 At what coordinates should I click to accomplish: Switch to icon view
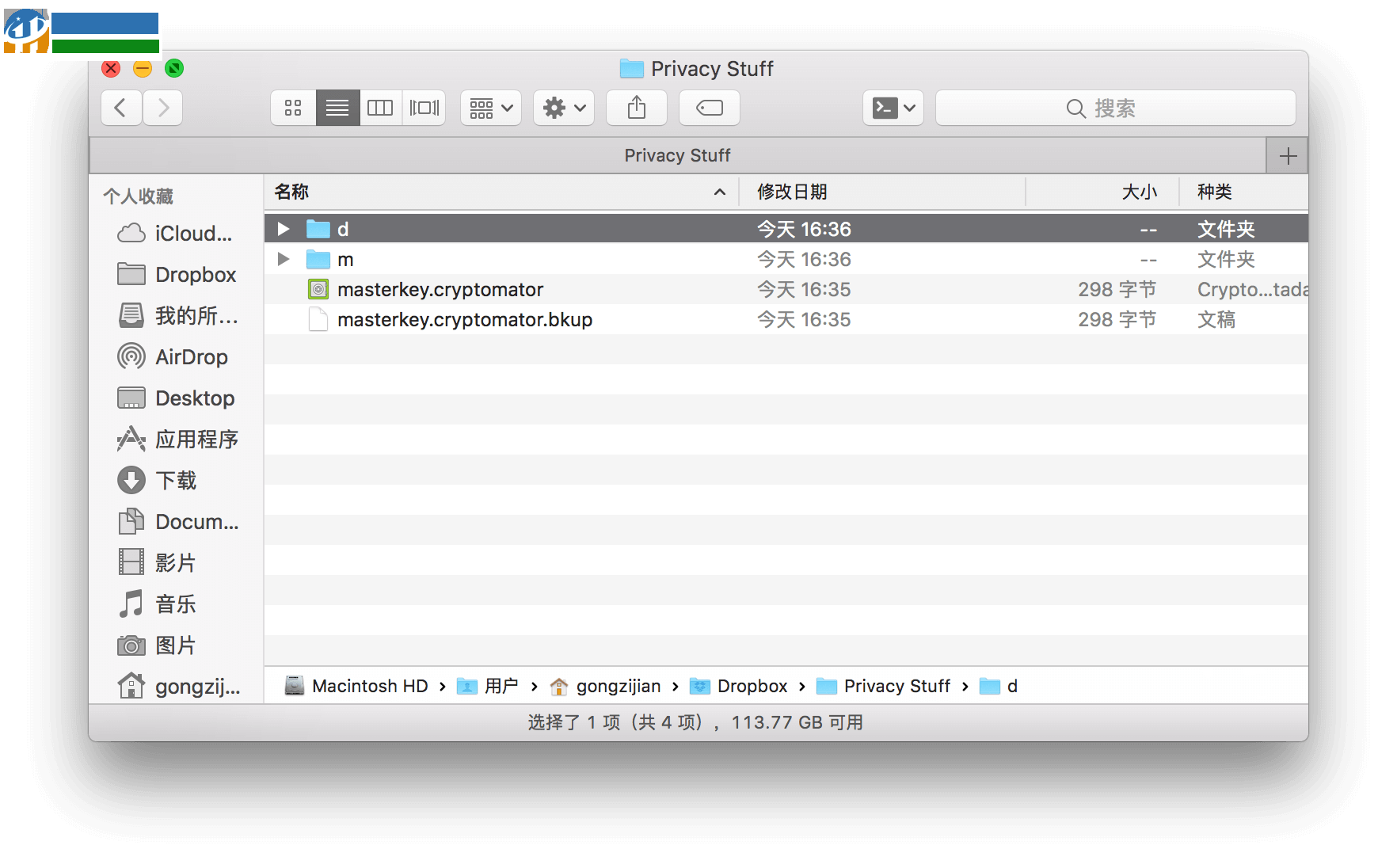293,108
